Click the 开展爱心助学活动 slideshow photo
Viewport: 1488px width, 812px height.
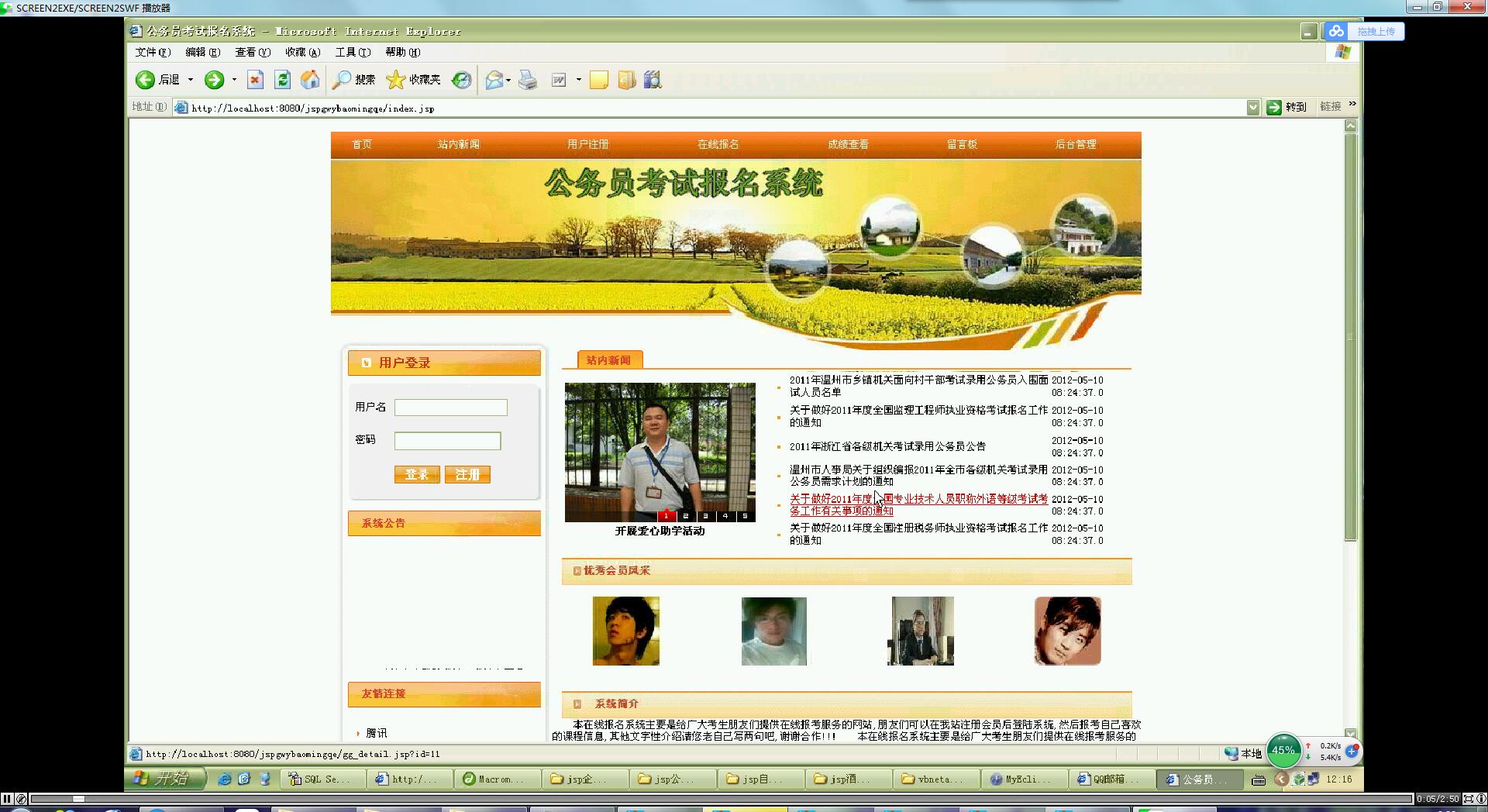tap(660, 452)
